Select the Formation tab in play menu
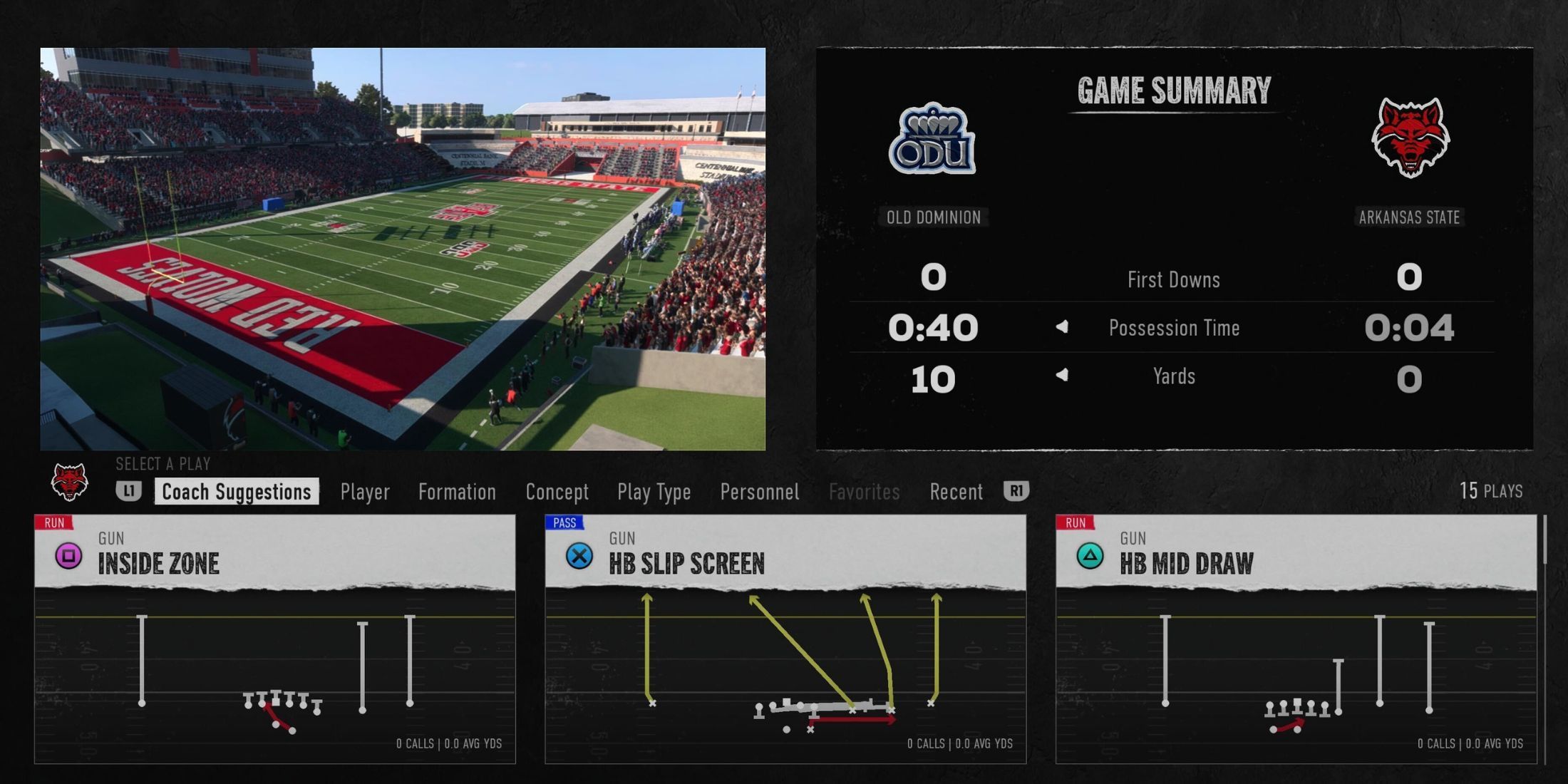This screenshot has height=784, width=1568. tap(456, 491)
